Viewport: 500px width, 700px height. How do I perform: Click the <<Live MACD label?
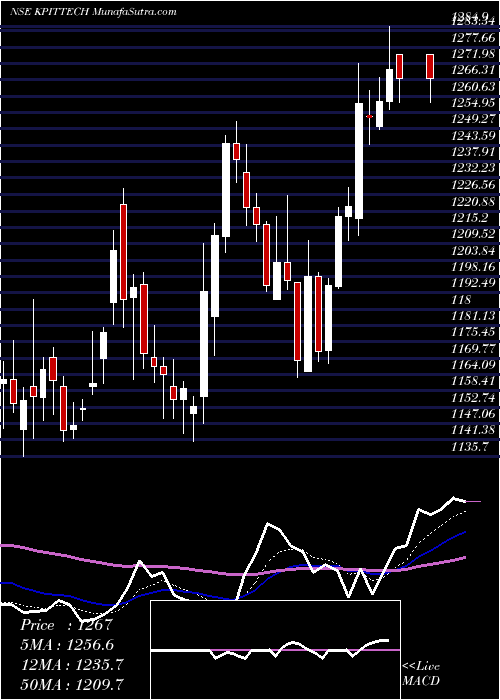pos(421,674)
